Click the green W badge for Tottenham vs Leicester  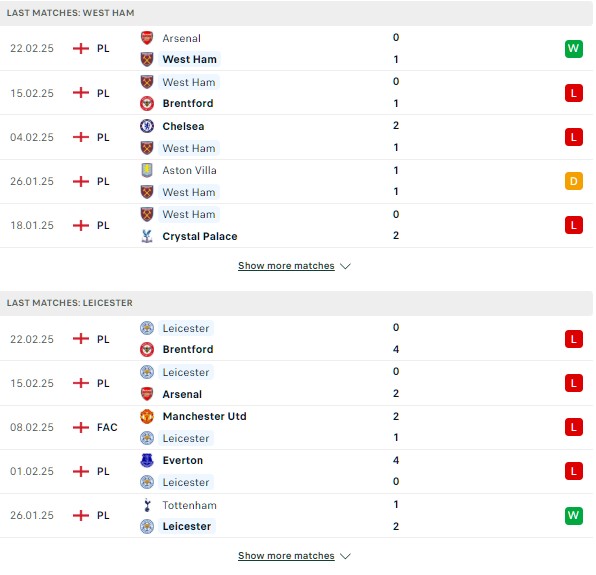pyautogui.click(x=574, y=515)
